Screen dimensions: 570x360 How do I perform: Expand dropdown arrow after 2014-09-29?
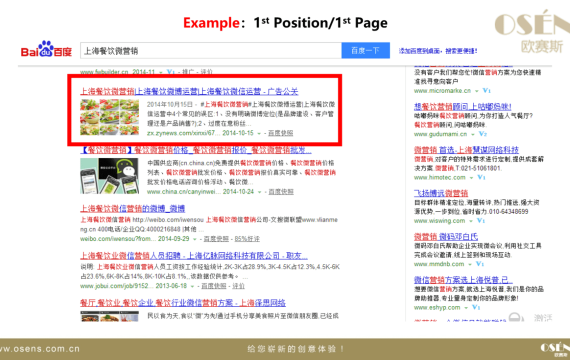point(195,239)
